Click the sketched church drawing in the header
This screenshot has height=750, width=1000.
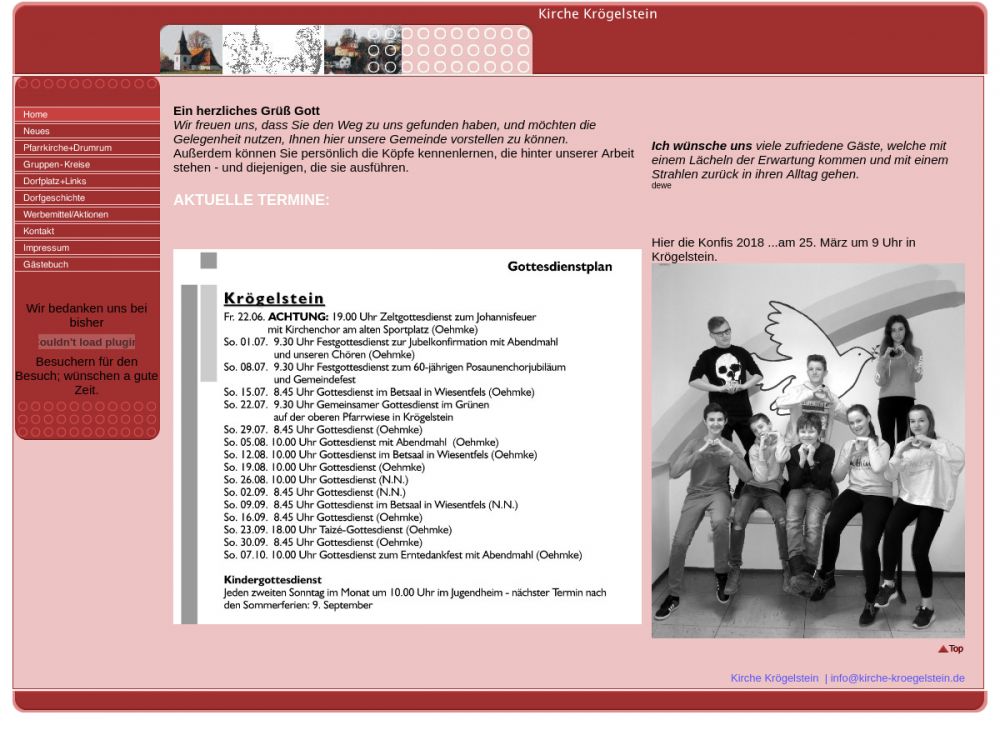tap(272, 50)
